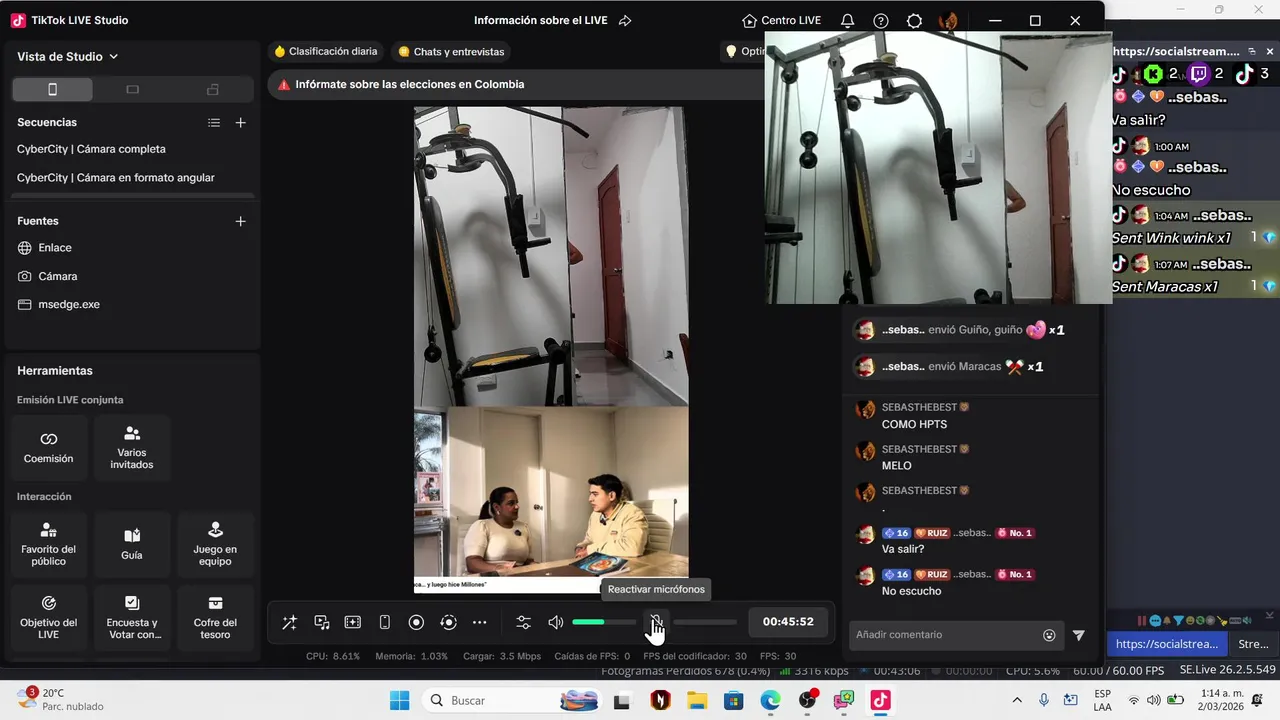Open Juego en equipo tool

[215, 544]
